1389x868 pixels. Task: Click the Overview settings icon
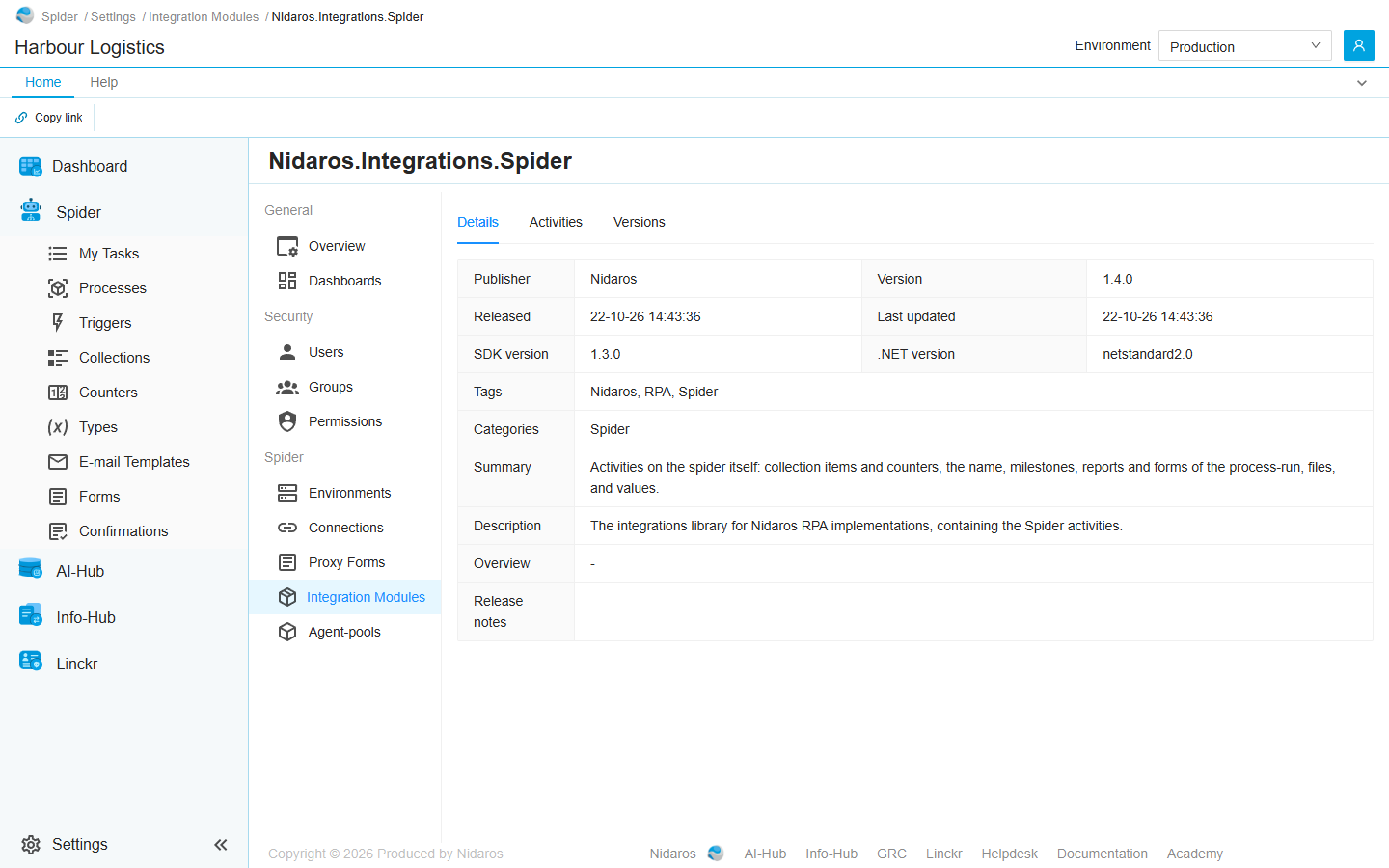coord(287,246)
